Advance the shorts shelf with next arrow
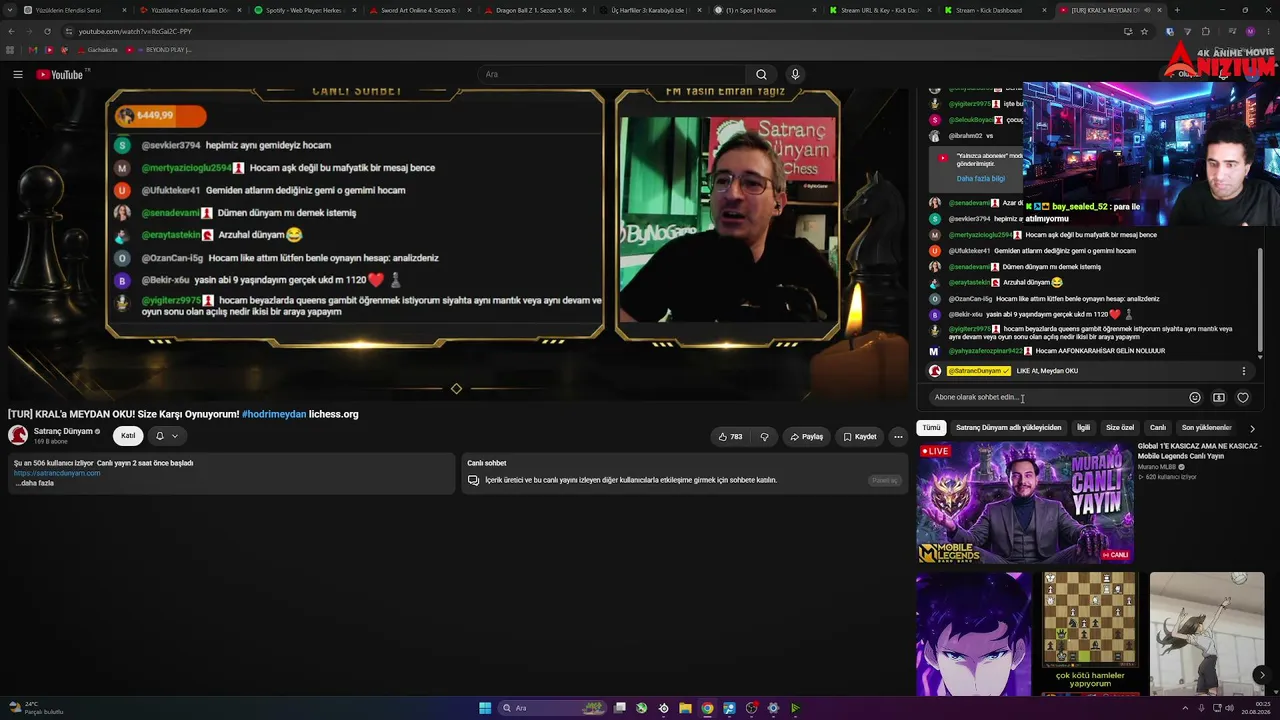1280x720 pixels. (1261, 675)
